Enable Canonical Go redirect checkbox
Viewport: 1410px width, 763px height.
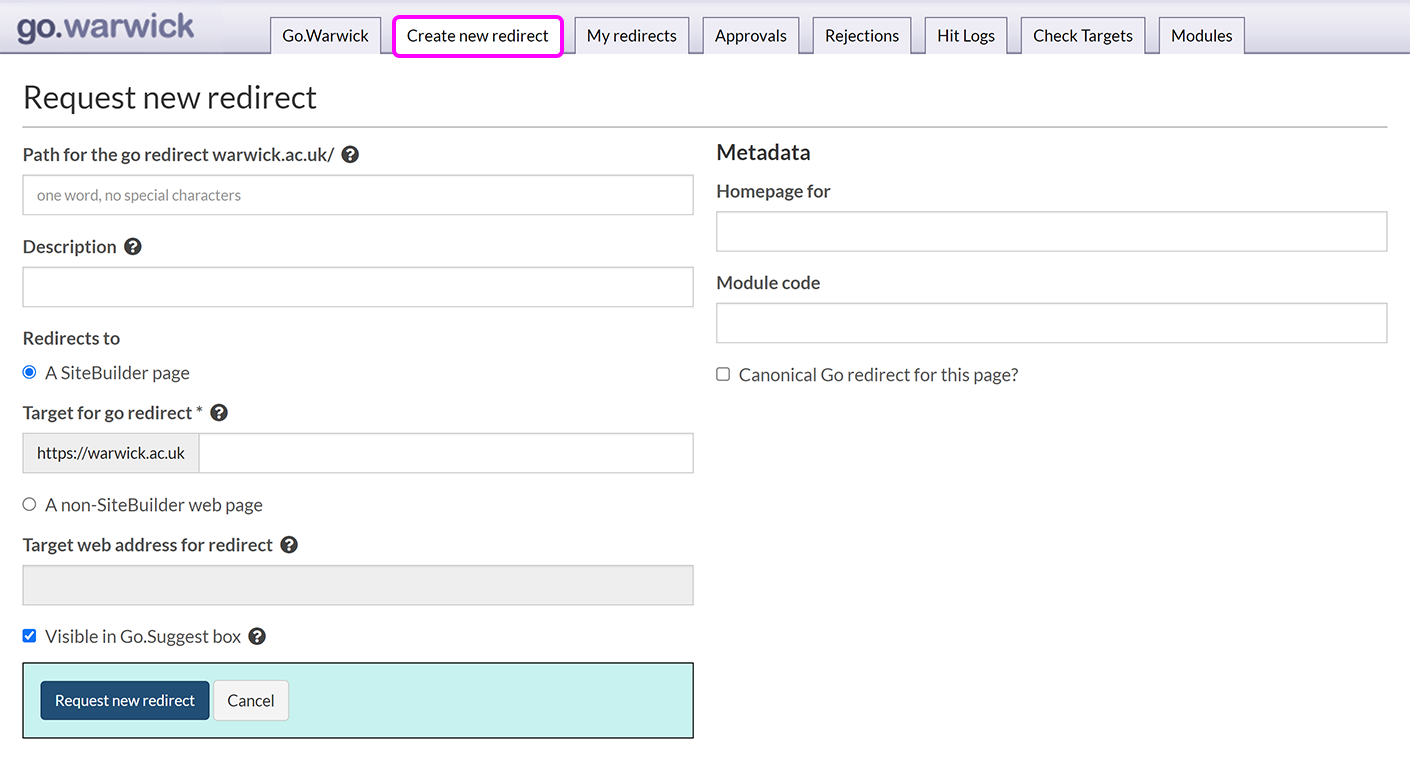[x=723, y=375]
